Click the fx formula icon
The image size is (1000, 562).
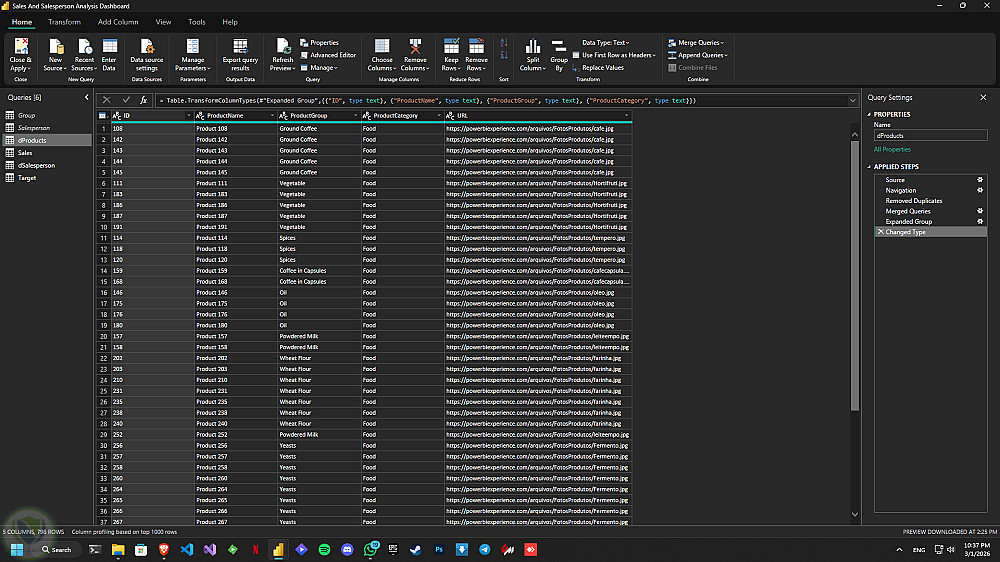(144, 100)
